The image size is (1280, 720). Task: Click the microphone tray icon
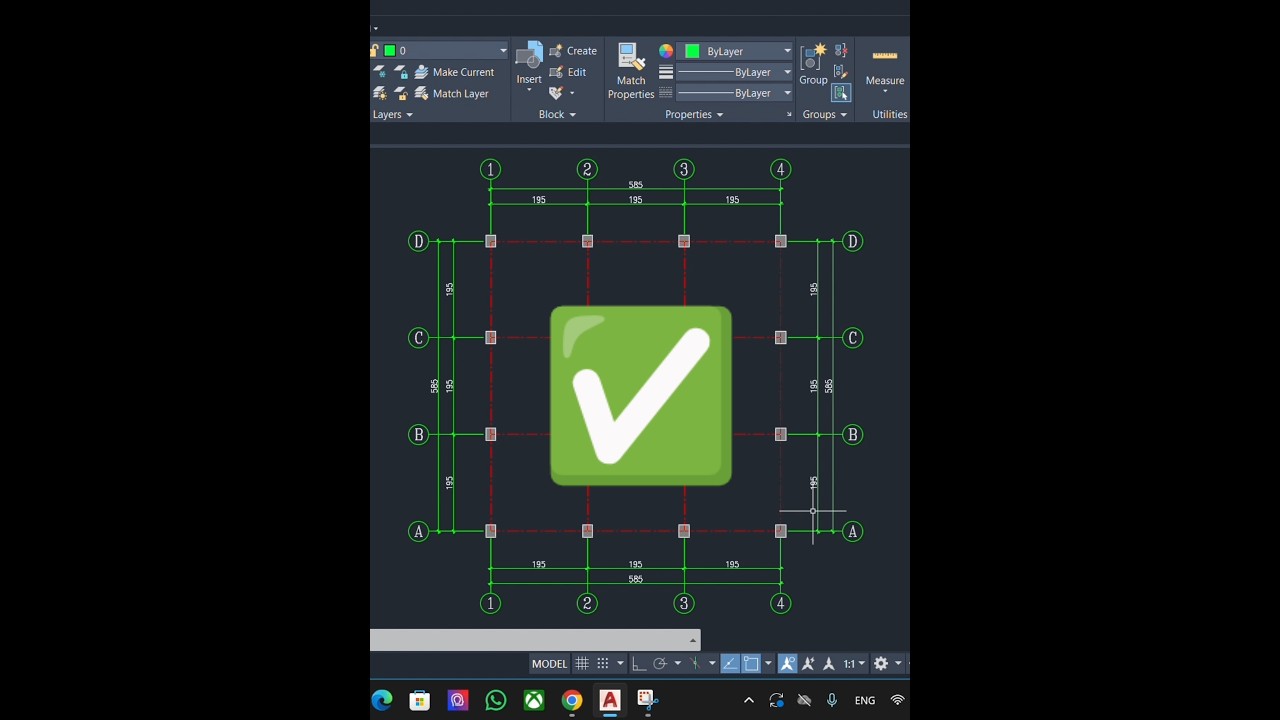pyautogui.click(x=831, y=700)
